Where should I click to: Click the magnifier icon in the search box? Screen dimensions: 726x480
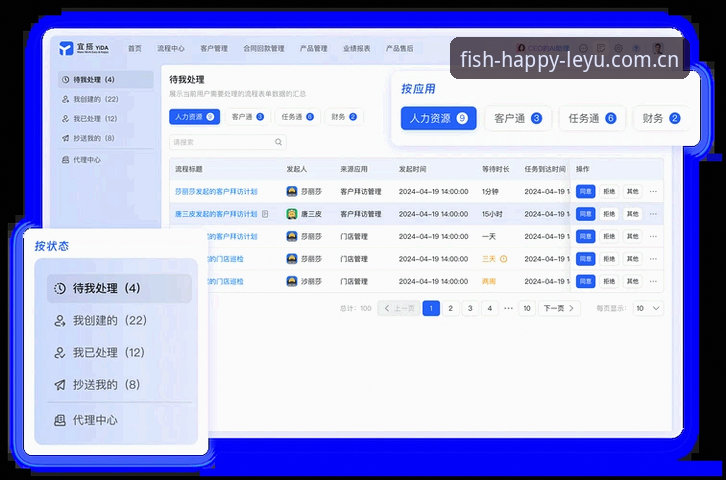click(278, 142)
